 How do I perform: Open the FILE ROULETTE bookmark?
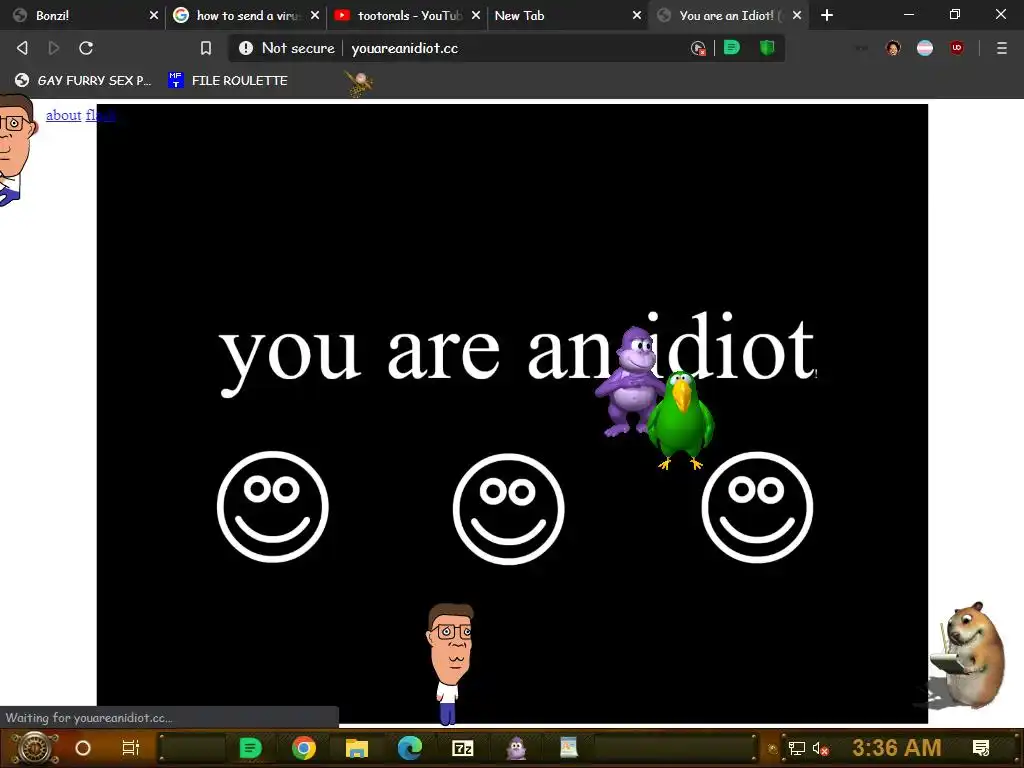(228, 80)
